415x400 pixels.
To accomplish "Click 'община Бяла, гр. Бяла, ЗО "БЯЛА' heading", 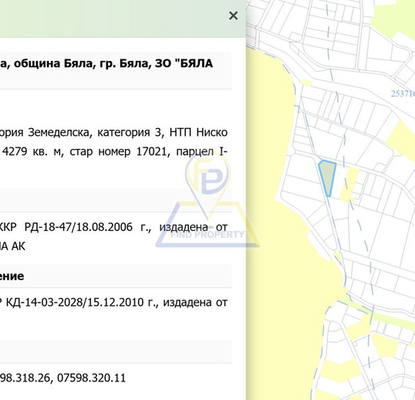I will pos(112,63).
